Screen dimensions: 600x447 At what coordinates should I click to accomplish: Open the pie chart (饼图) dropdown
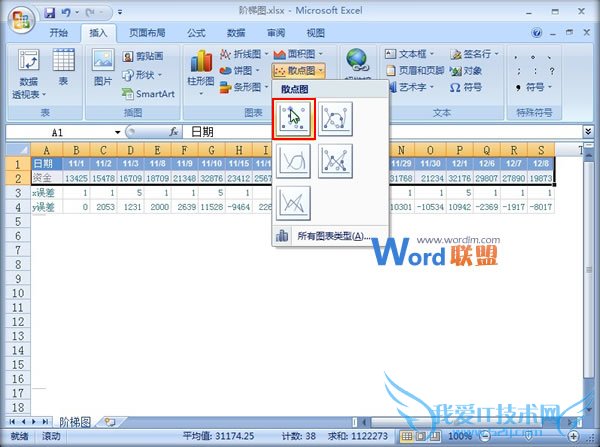[x=240, y=70]
